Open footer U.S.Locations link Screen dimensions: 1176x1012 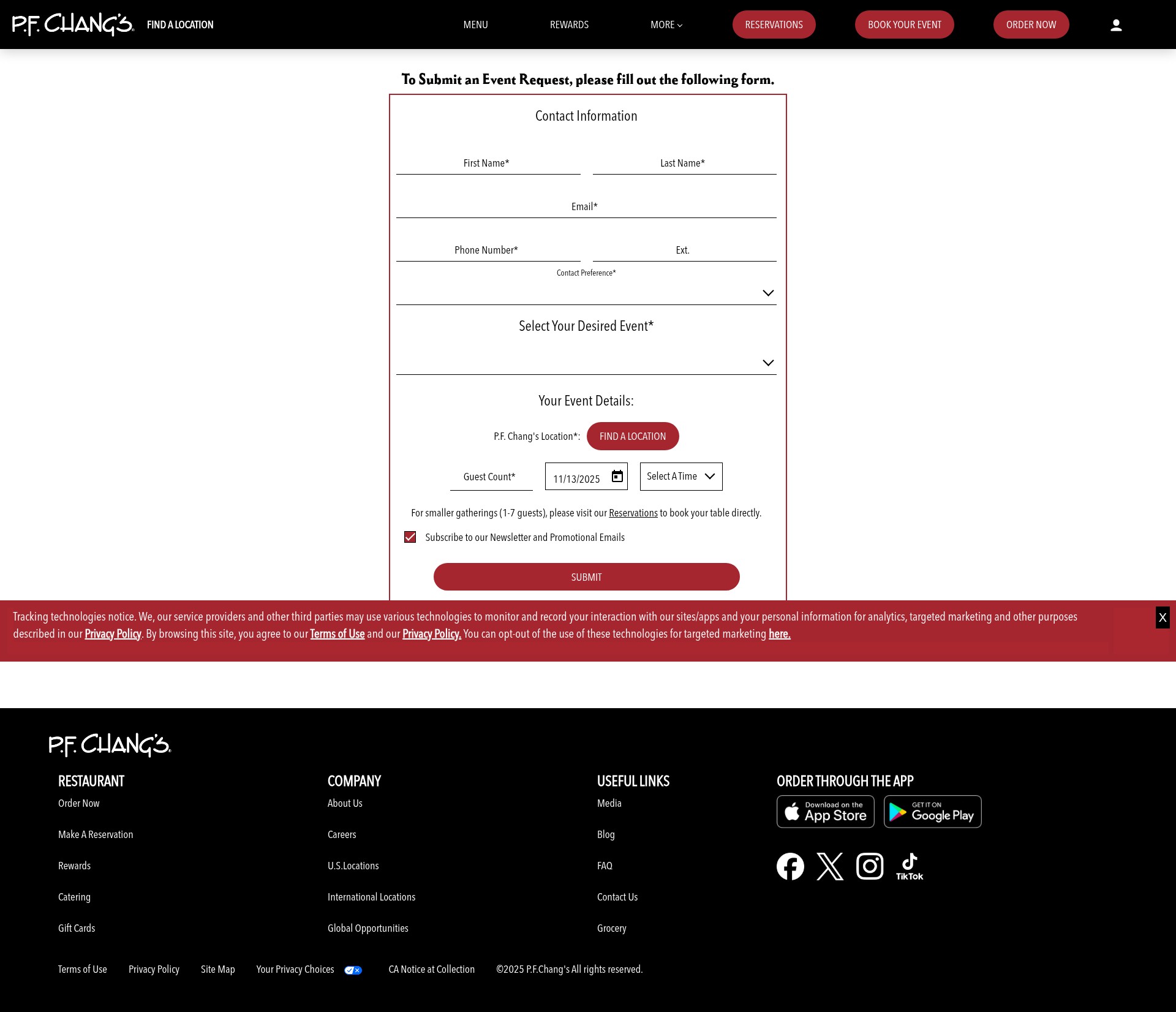tap(353, 866)
